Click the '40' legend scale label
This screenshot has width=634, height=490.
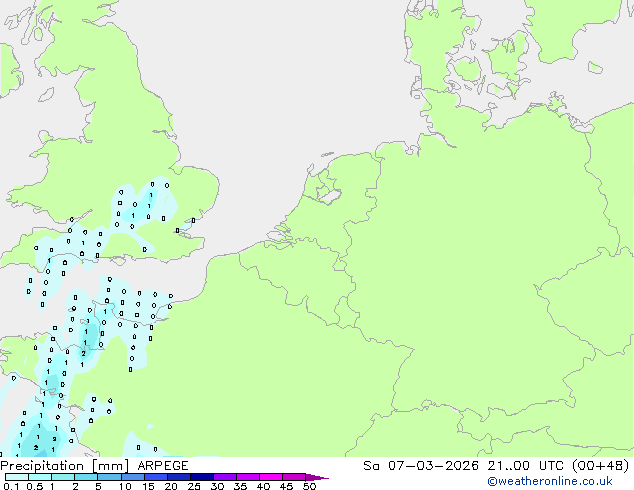(x=263, y=486)
